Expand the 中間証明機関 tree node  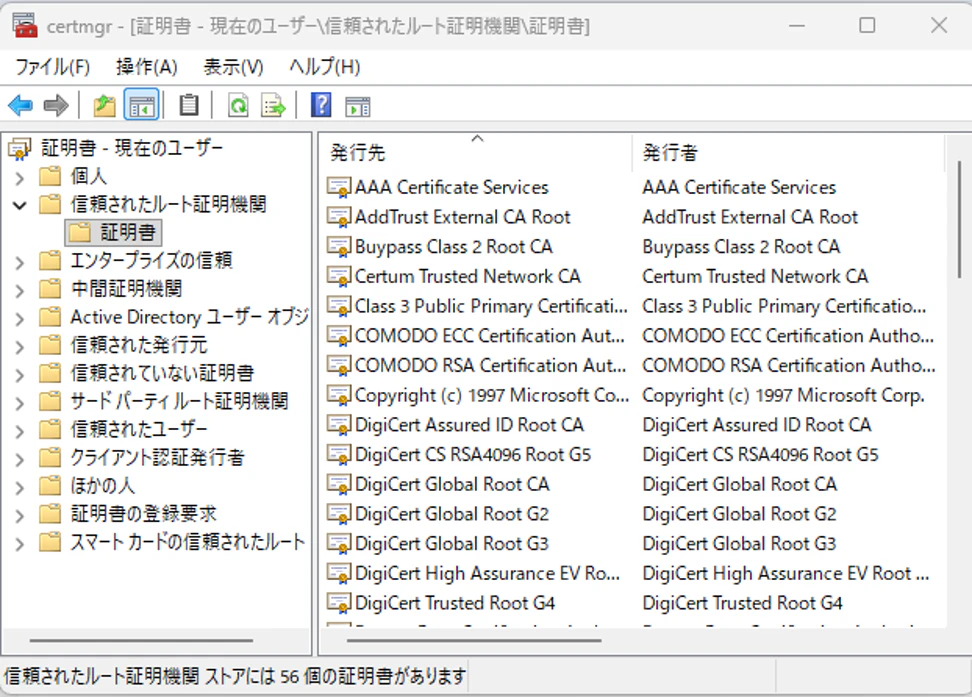19,291
